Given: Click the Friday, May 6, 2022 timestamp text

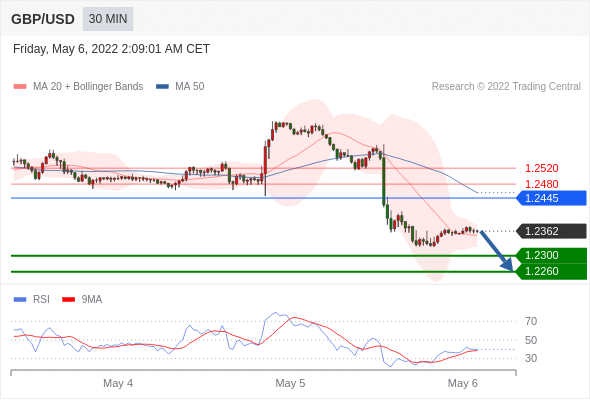Looking at the screenshot, I should pos(111,49).
